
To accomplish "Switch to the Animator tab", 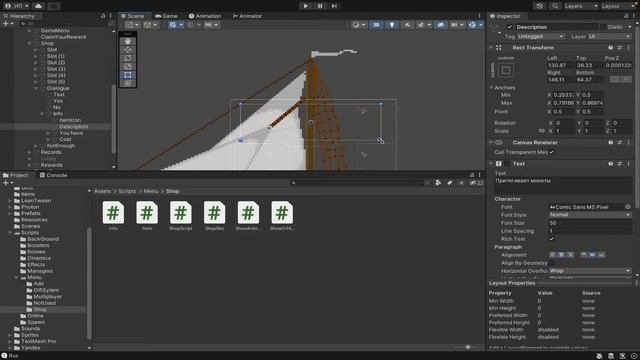I will [x=247, y=16].
